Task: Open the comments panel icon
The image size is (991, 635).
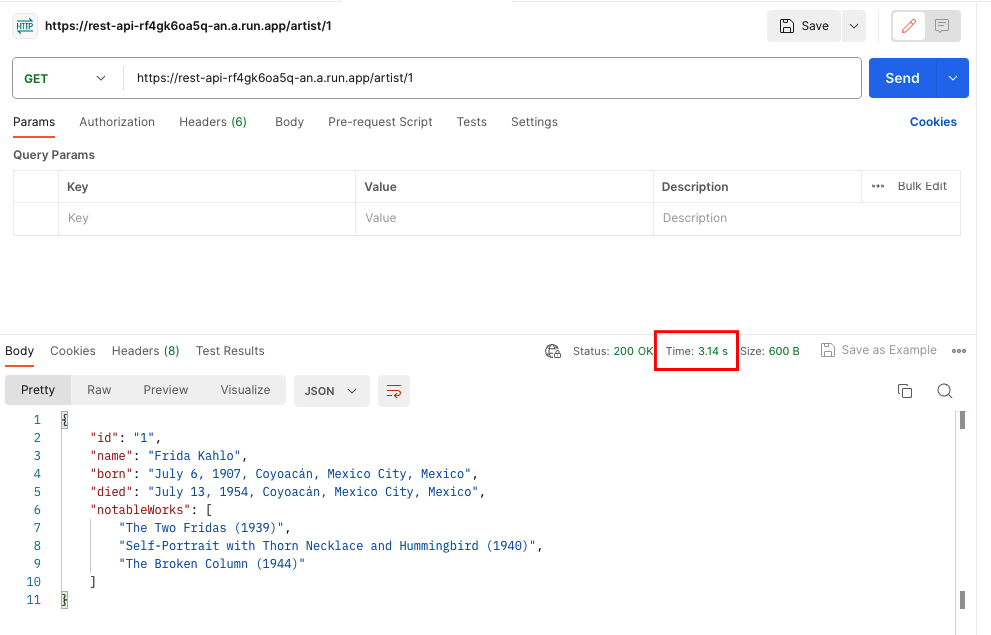Action: pos(942,26)
